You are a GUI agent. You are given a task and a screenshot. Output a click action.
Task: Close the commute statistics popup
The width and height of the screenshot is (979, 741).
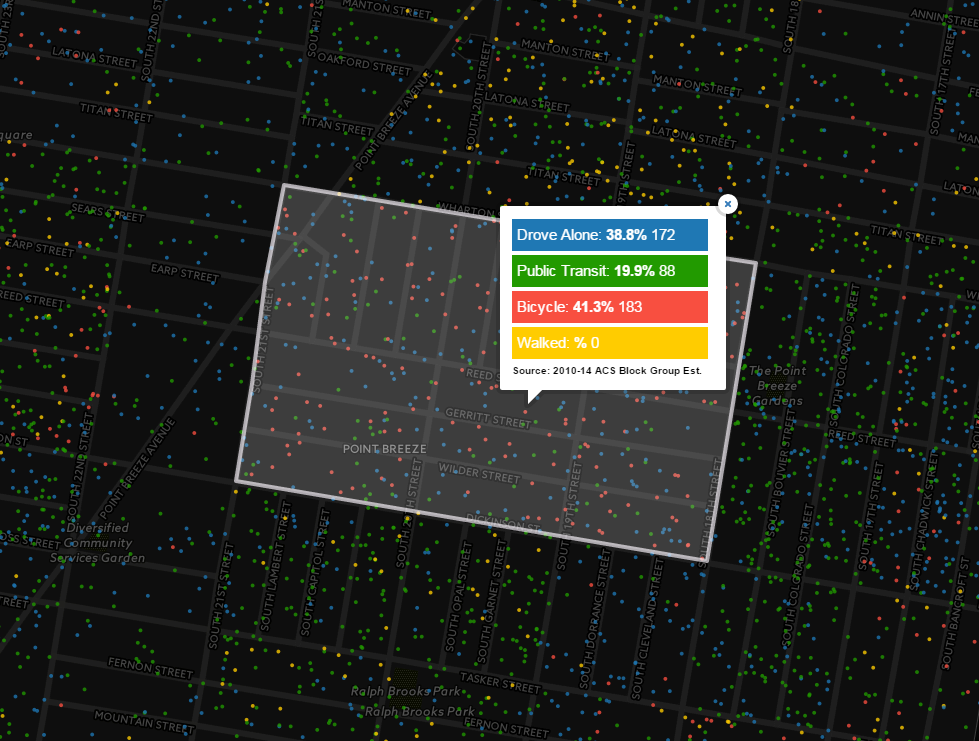(728, 204)
